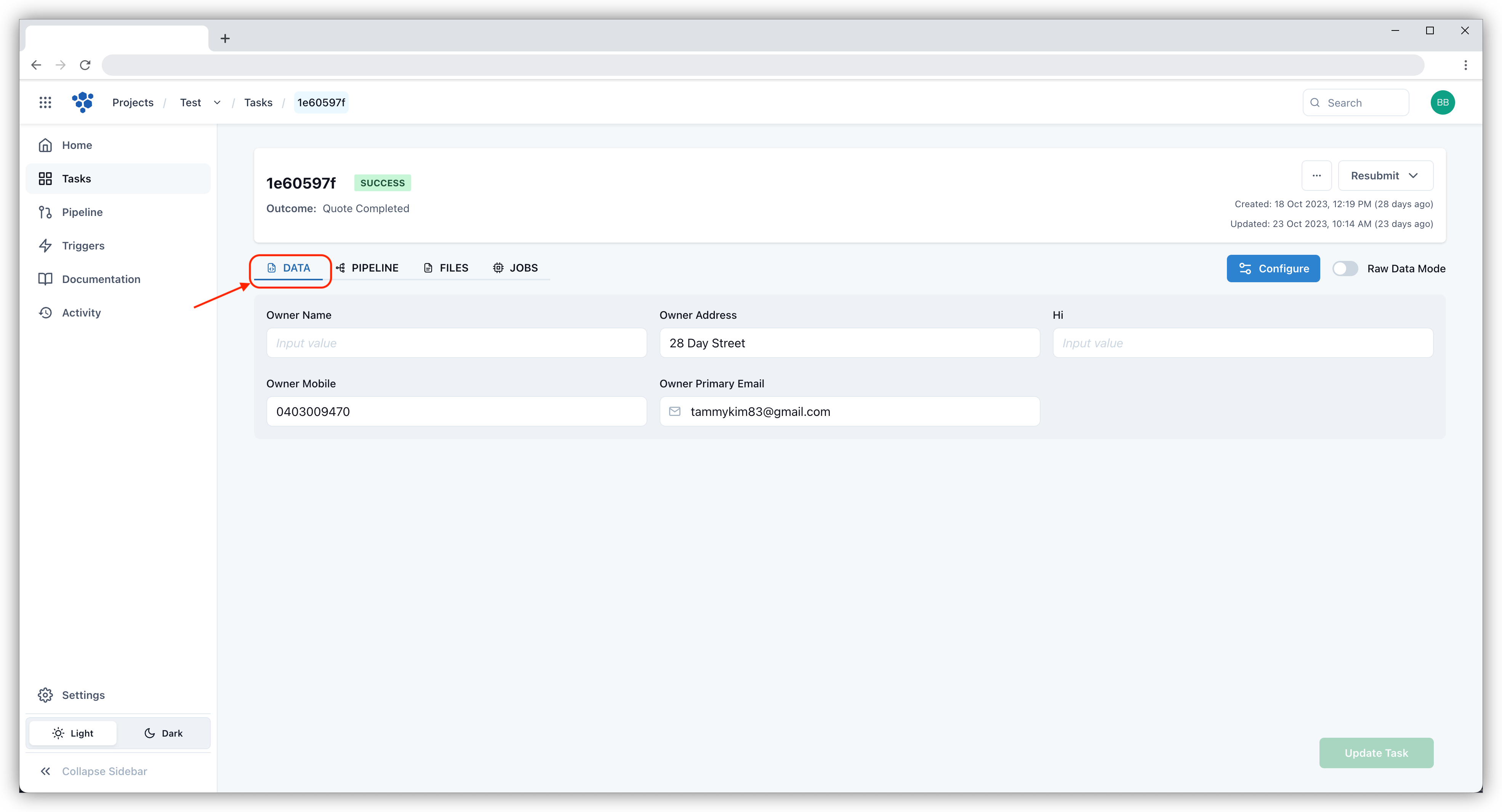View Activity history from the sidebar
Screen dimensions: 1502x812
[80, 312]
